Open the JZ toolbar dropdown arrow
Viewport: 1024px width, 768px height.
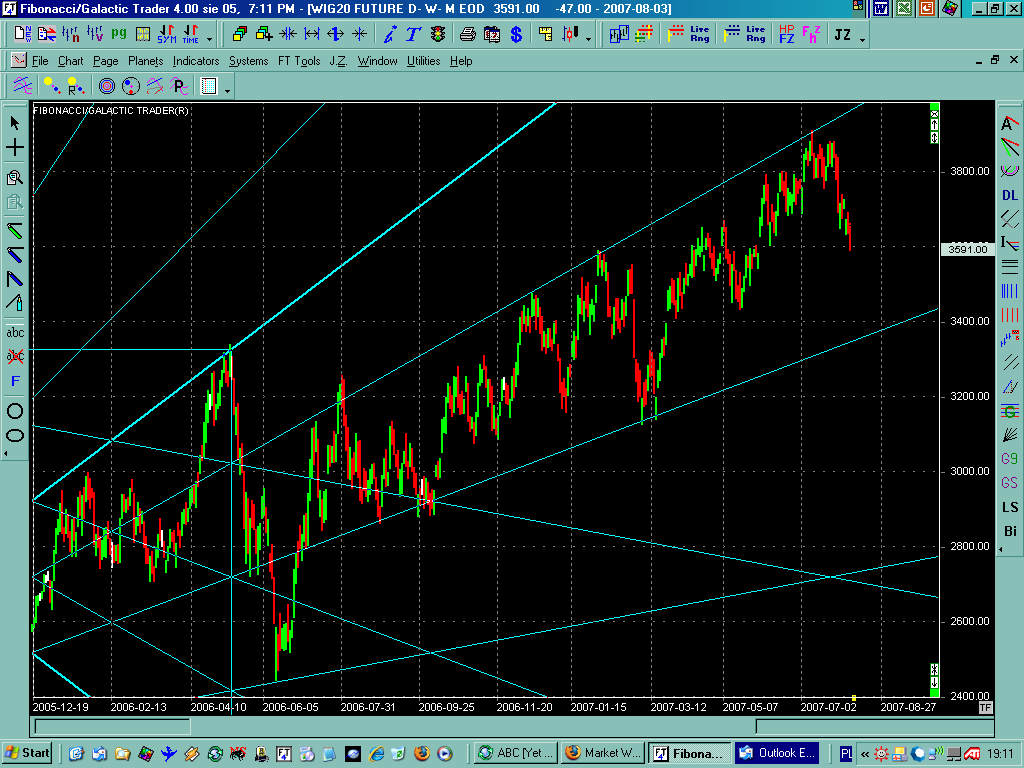(x=863, y=40)
